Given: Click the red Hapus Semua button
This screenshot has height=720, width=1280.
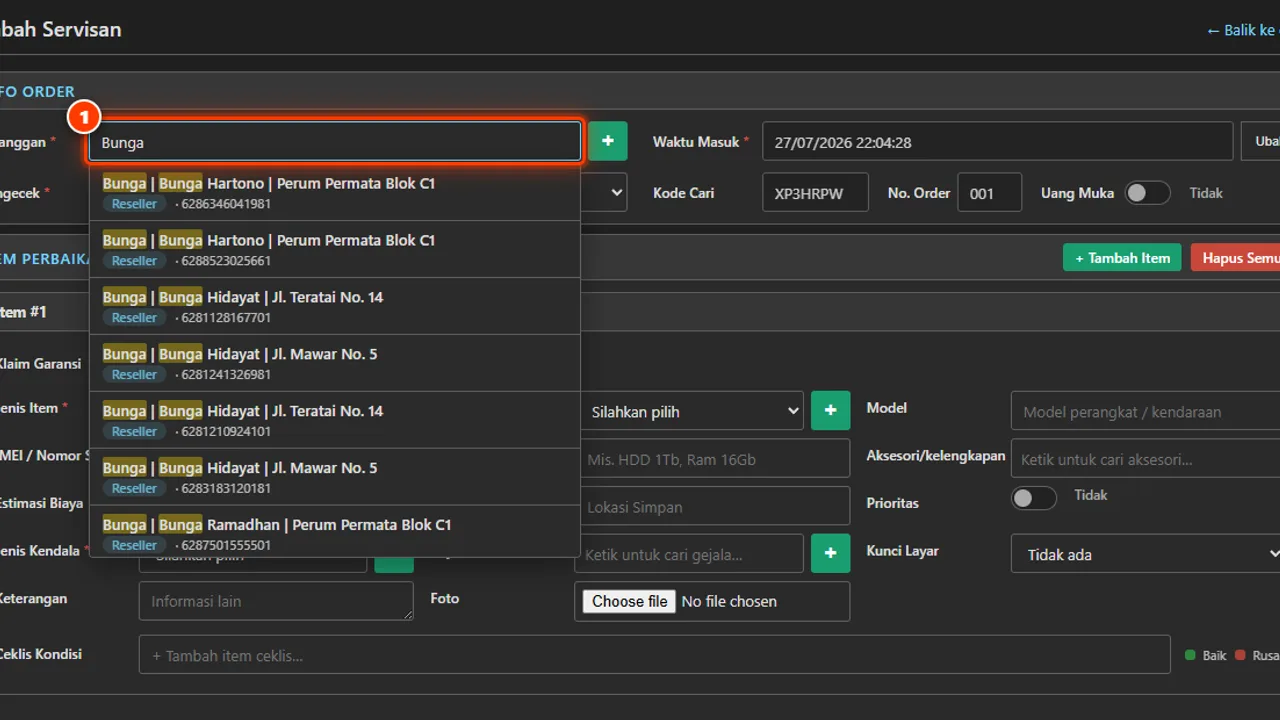Looking at the screenshot, I should click(x=1236, y=258).
